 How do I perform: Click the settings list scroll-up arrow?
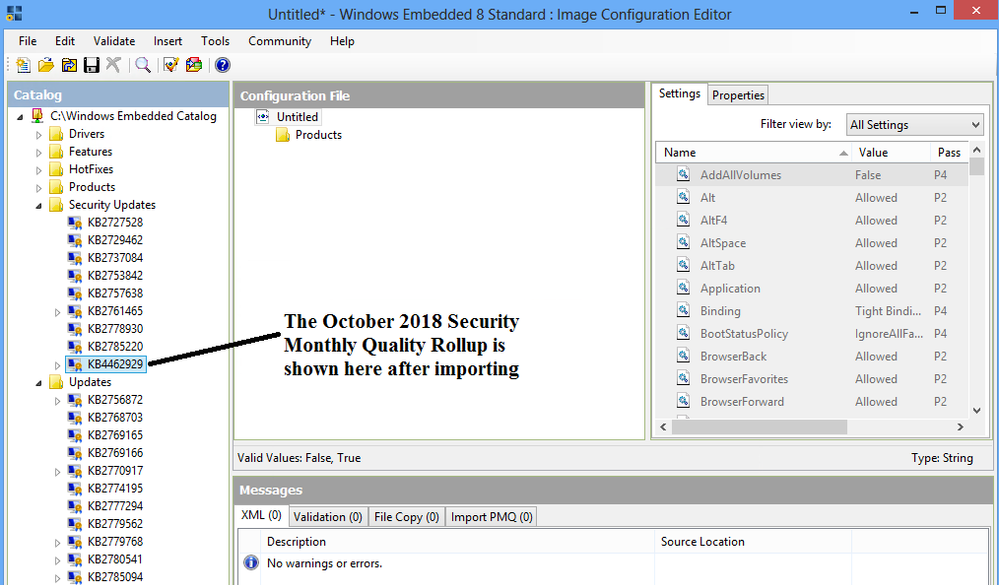977,150
